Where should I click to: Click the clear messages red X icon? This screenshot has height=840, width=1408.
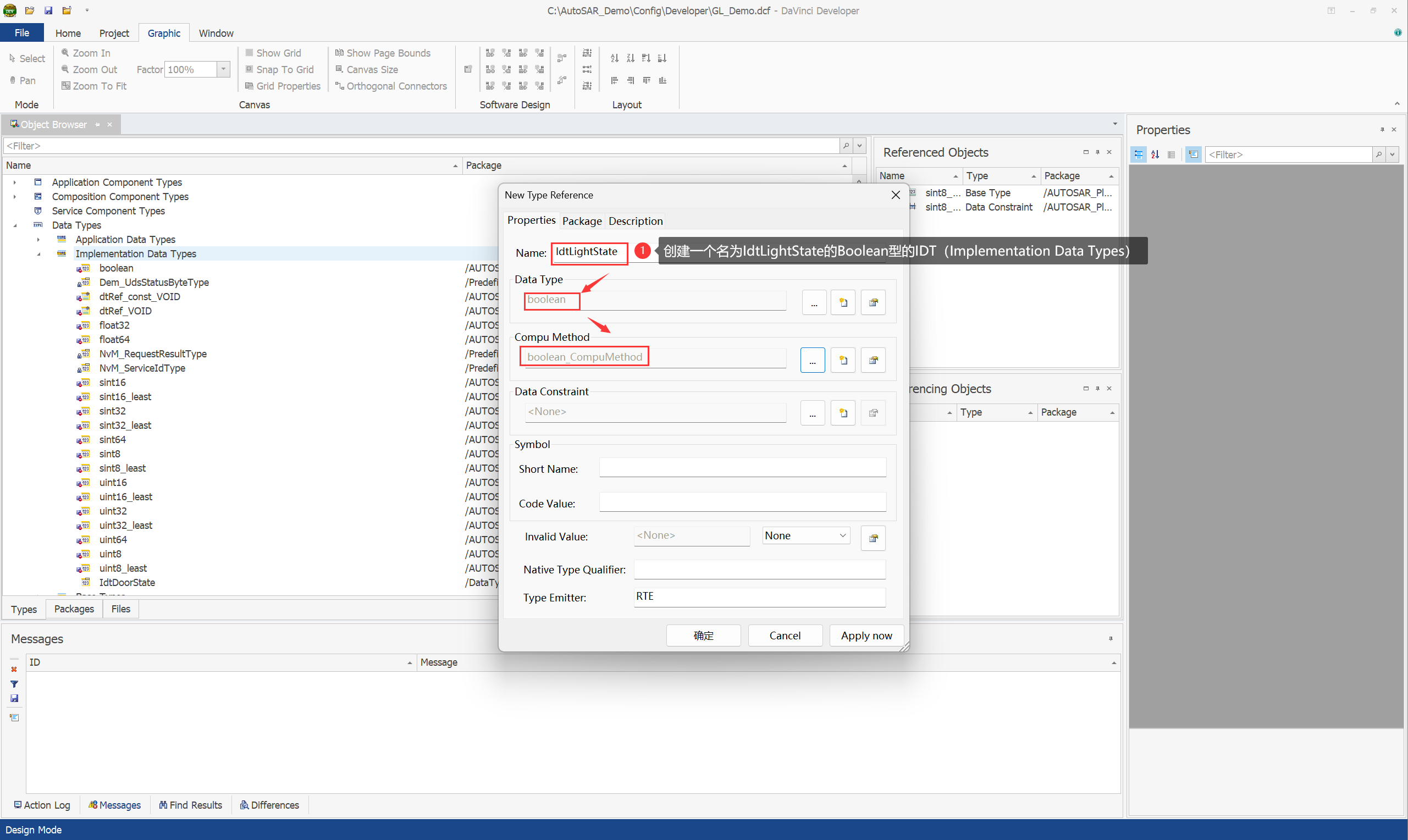pyautogui.click(x=14, y=669)
